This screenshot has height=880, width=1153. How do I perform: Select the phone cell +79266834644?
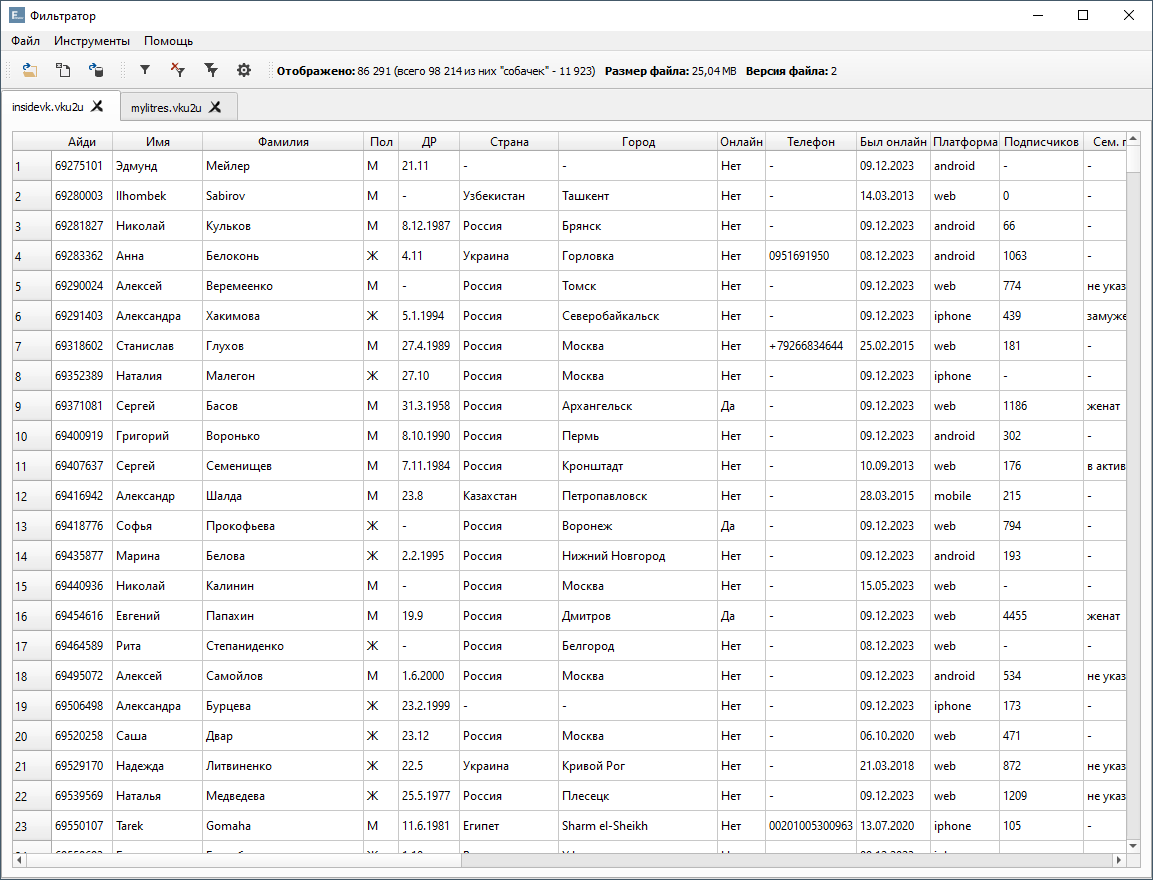click(x=811, y=346)
